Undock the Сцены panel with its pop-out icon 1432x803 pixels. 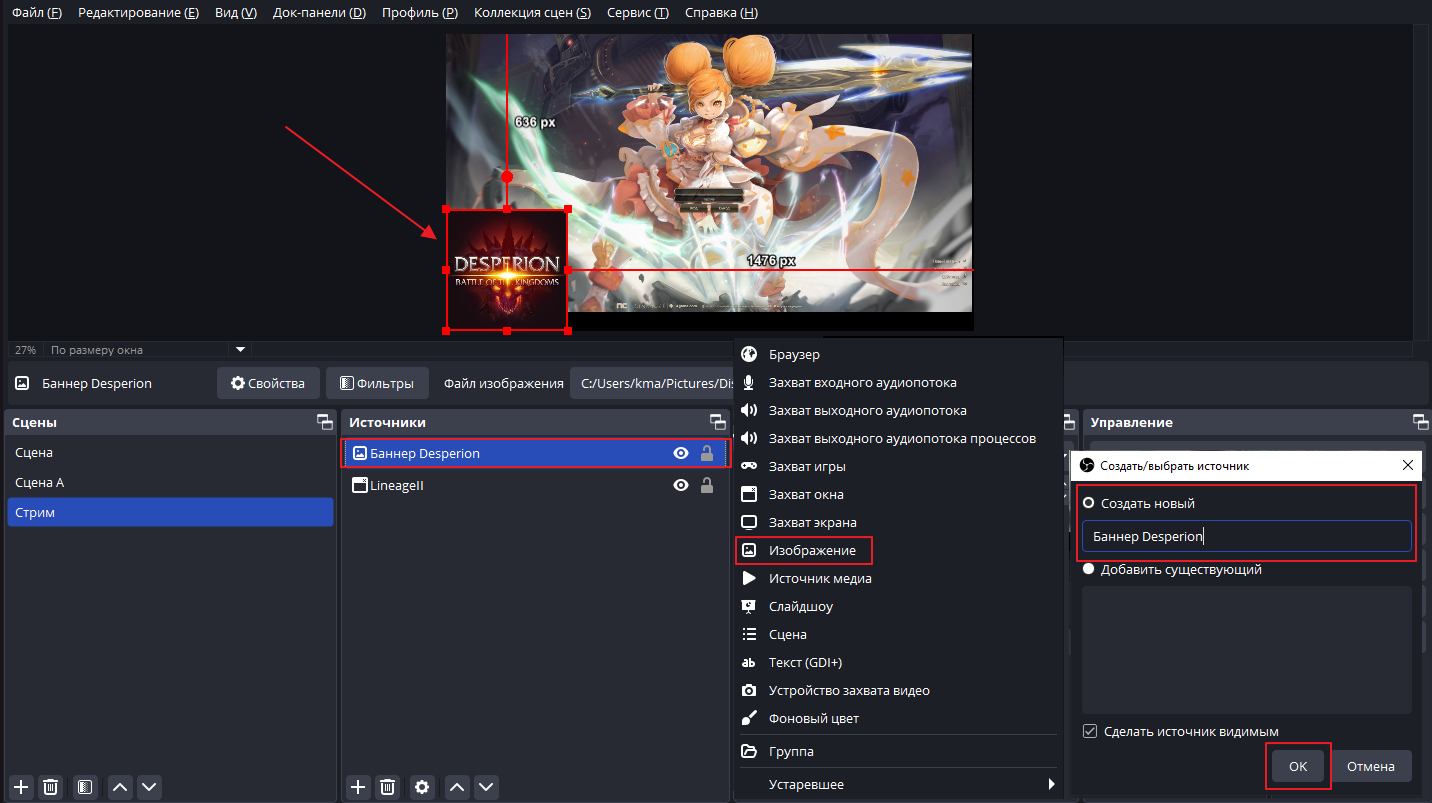(324, 422)
